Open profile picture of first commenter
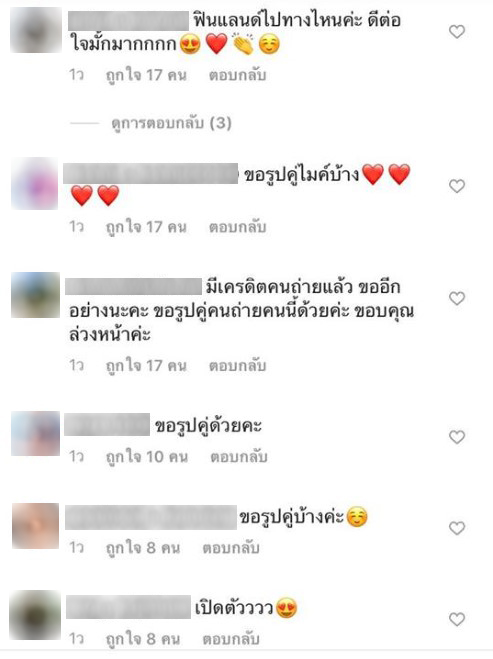 coord(35,30)
